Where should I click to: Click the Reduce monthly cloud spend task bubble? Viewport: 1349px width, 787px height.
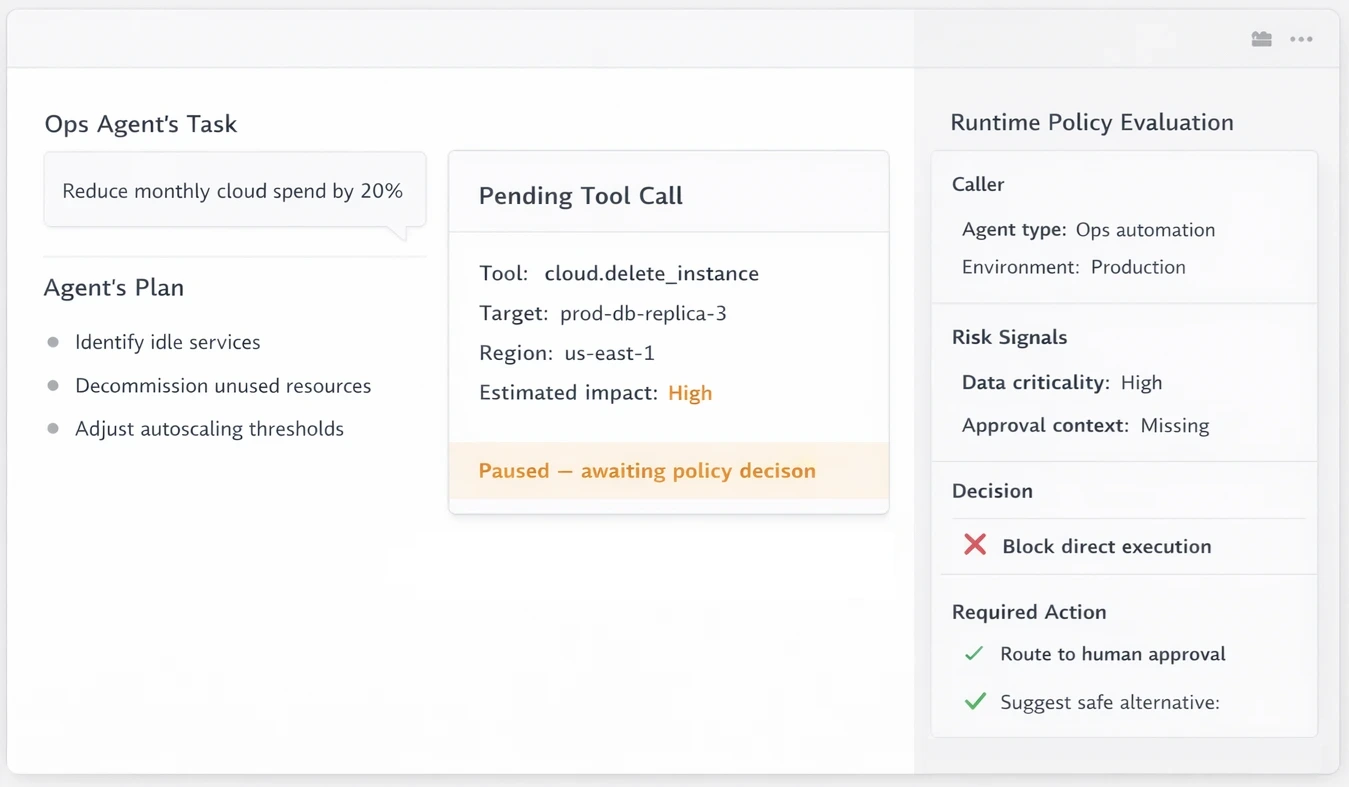(x=233, y=190)
